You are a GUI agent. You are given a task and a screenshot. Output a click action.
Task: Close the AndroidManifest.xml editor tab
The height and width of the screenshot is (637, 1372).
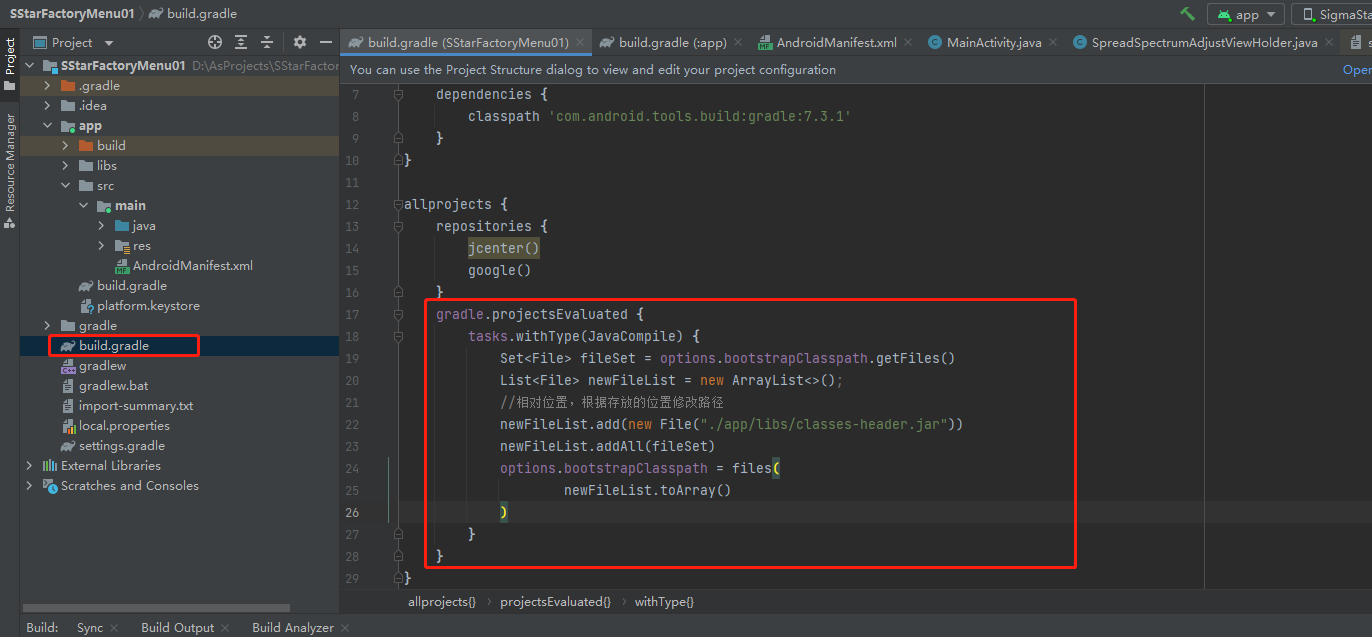(908, 43)
